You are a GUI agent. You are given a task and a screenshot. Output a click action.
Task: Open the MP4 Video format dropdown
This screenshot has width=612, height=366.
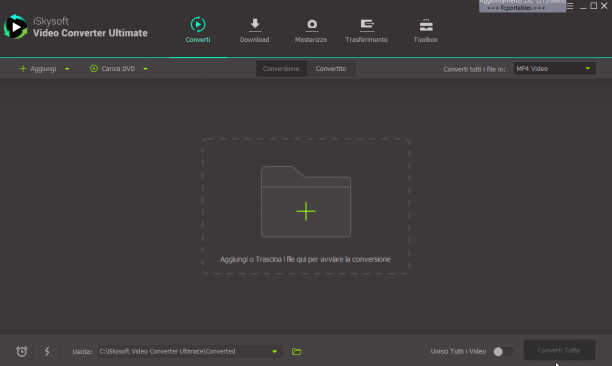pos(554,69)
